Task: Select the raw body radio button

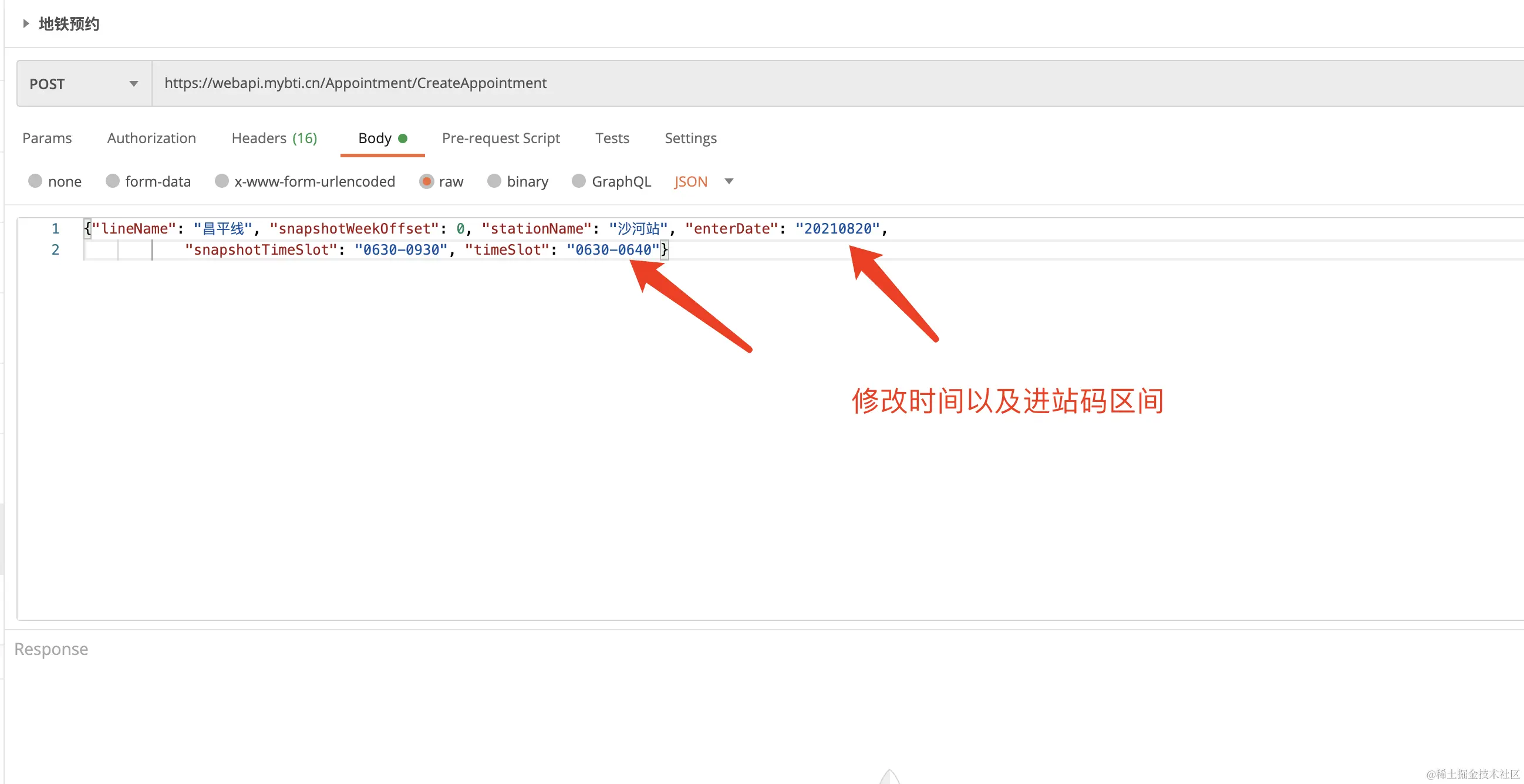Action: click(427, 181)
